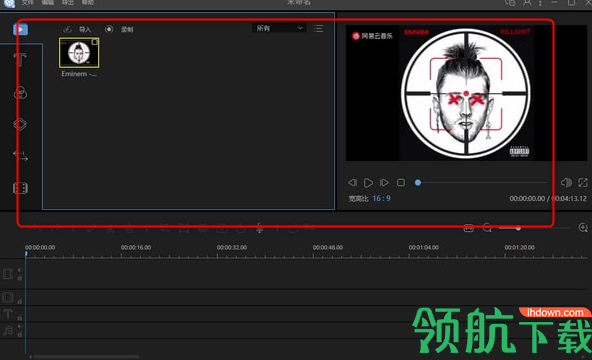Click the user account icon in title bar
This screenshot has height=360, width=592.
point(527,3)
